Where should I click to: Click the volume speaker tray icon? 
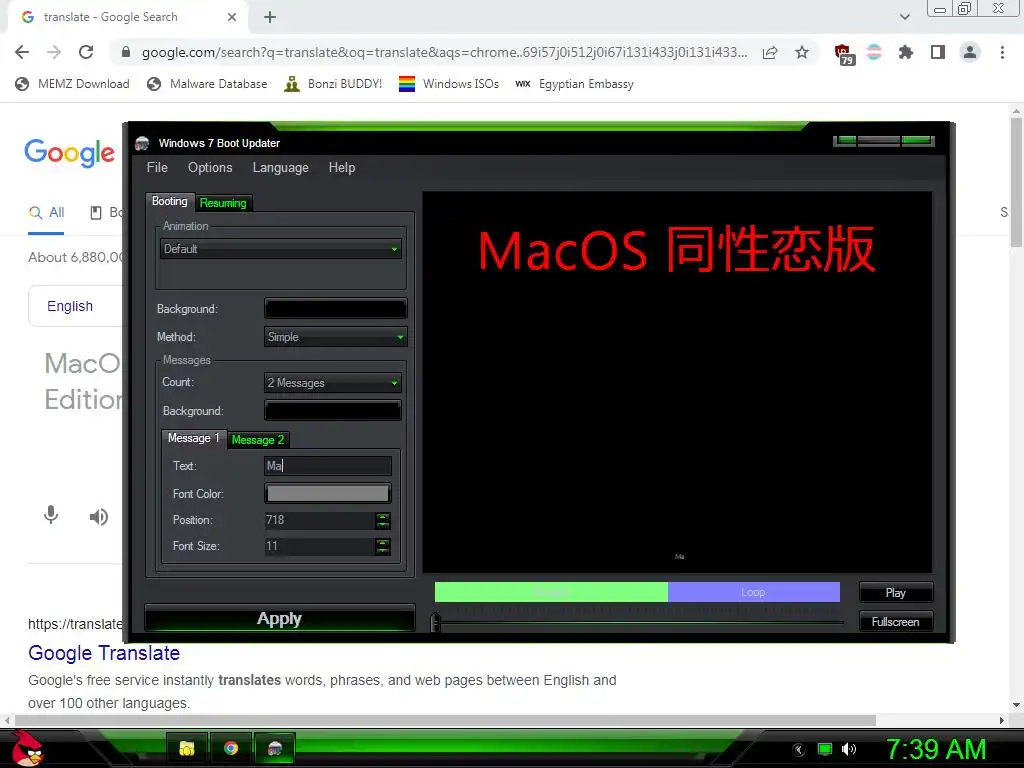tap(849, 749)
